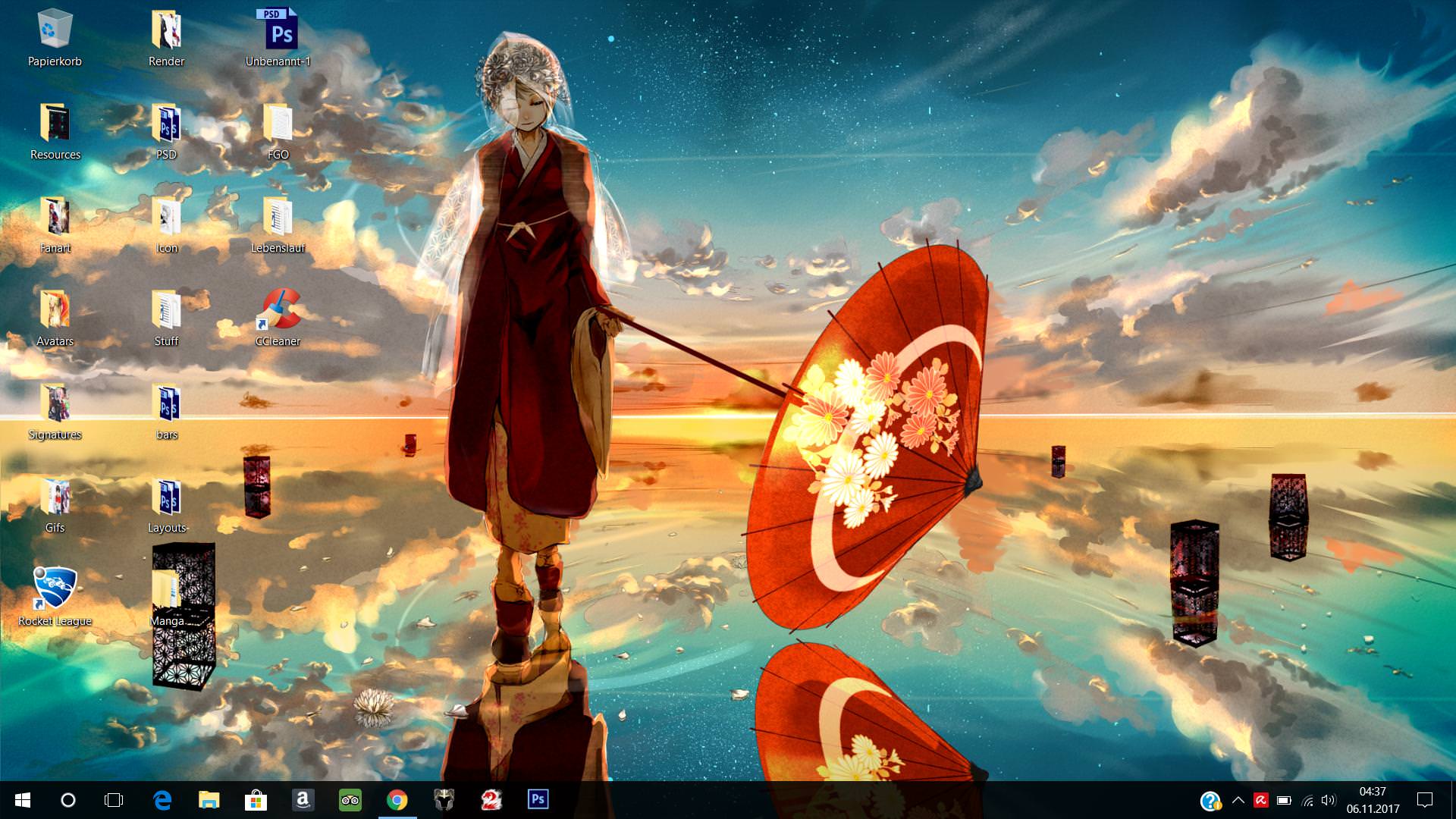Open Photoshop from the taskbar

[538, 800]
